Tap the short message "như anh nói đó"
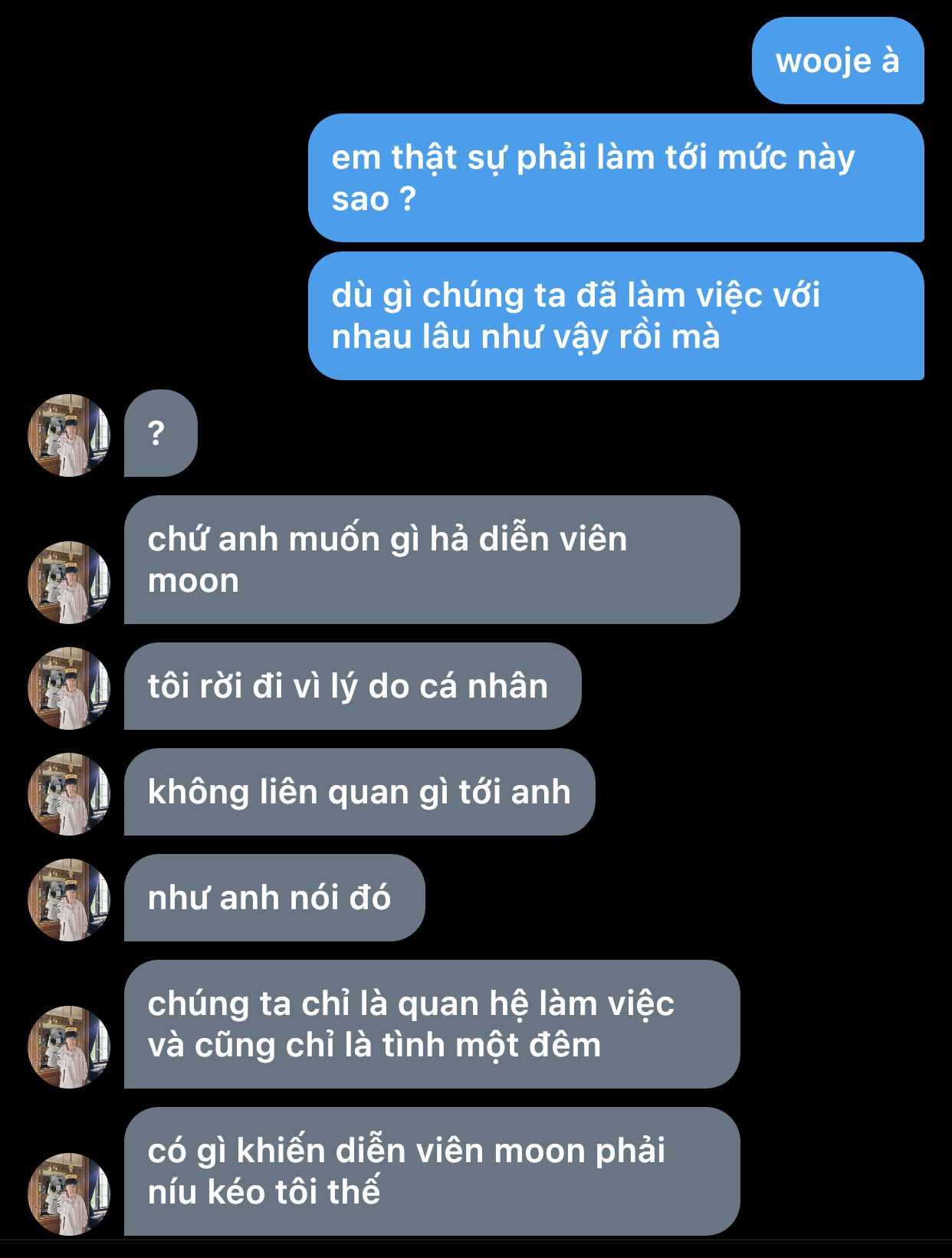The width and height of the screenshot is (952, 1258). pyautogui.click(x=274, y=898)
